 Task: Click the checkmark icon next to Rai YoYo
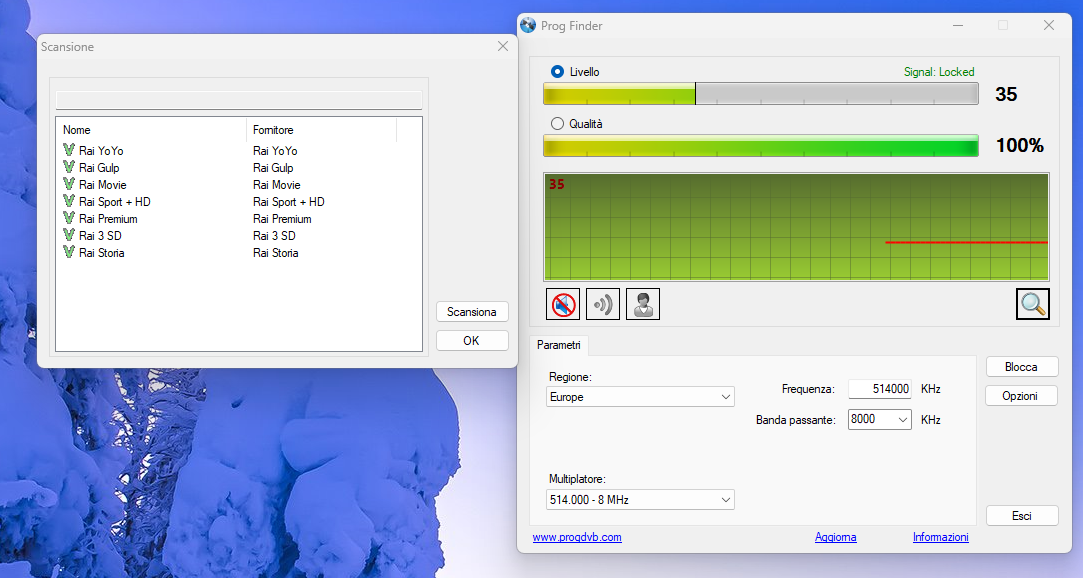68,150
